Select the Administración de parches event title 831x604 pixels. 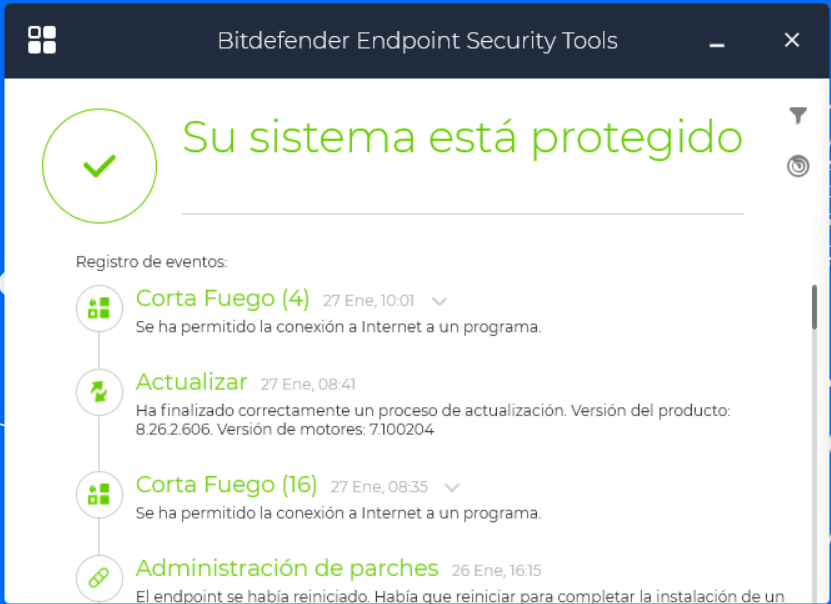click(287, 568)
